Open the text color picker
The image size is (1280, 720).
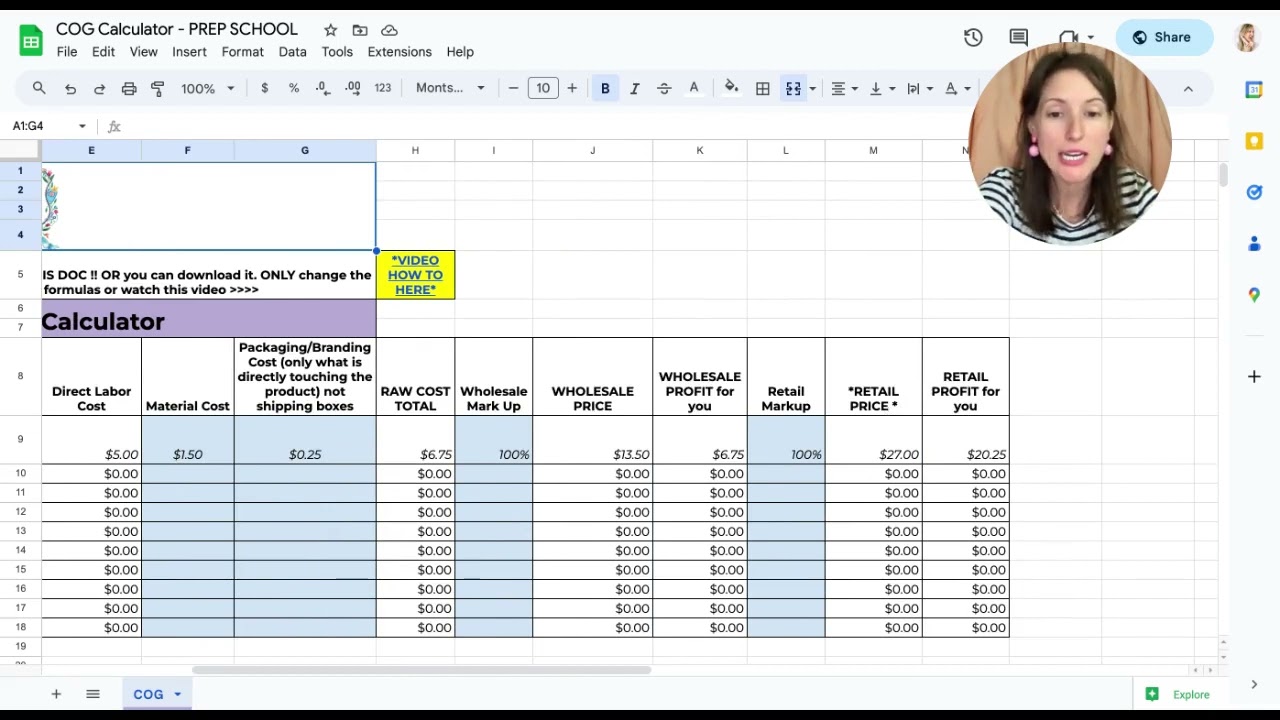694,88
